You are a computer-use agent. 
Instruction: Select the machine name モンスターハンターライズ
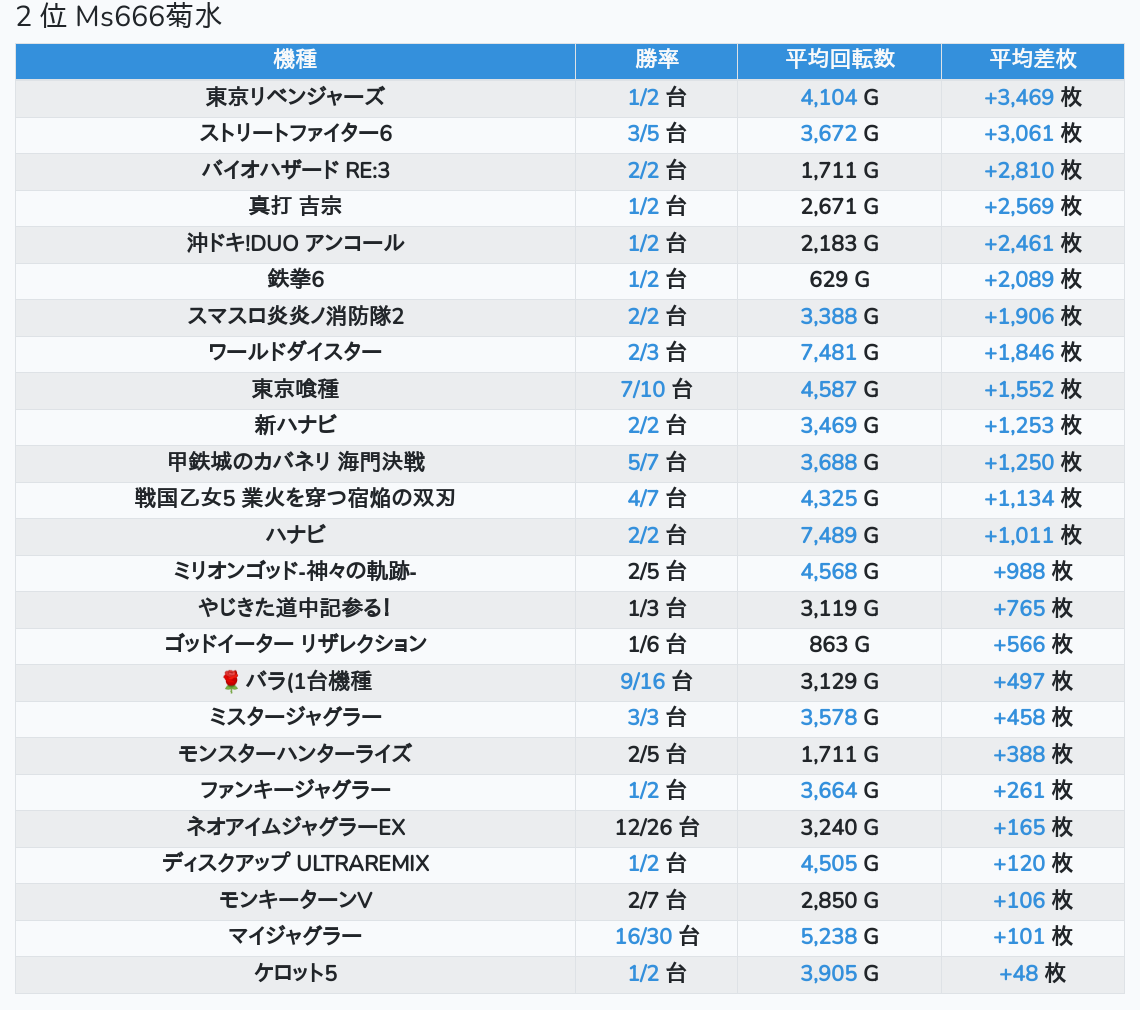tap(295, 754)
